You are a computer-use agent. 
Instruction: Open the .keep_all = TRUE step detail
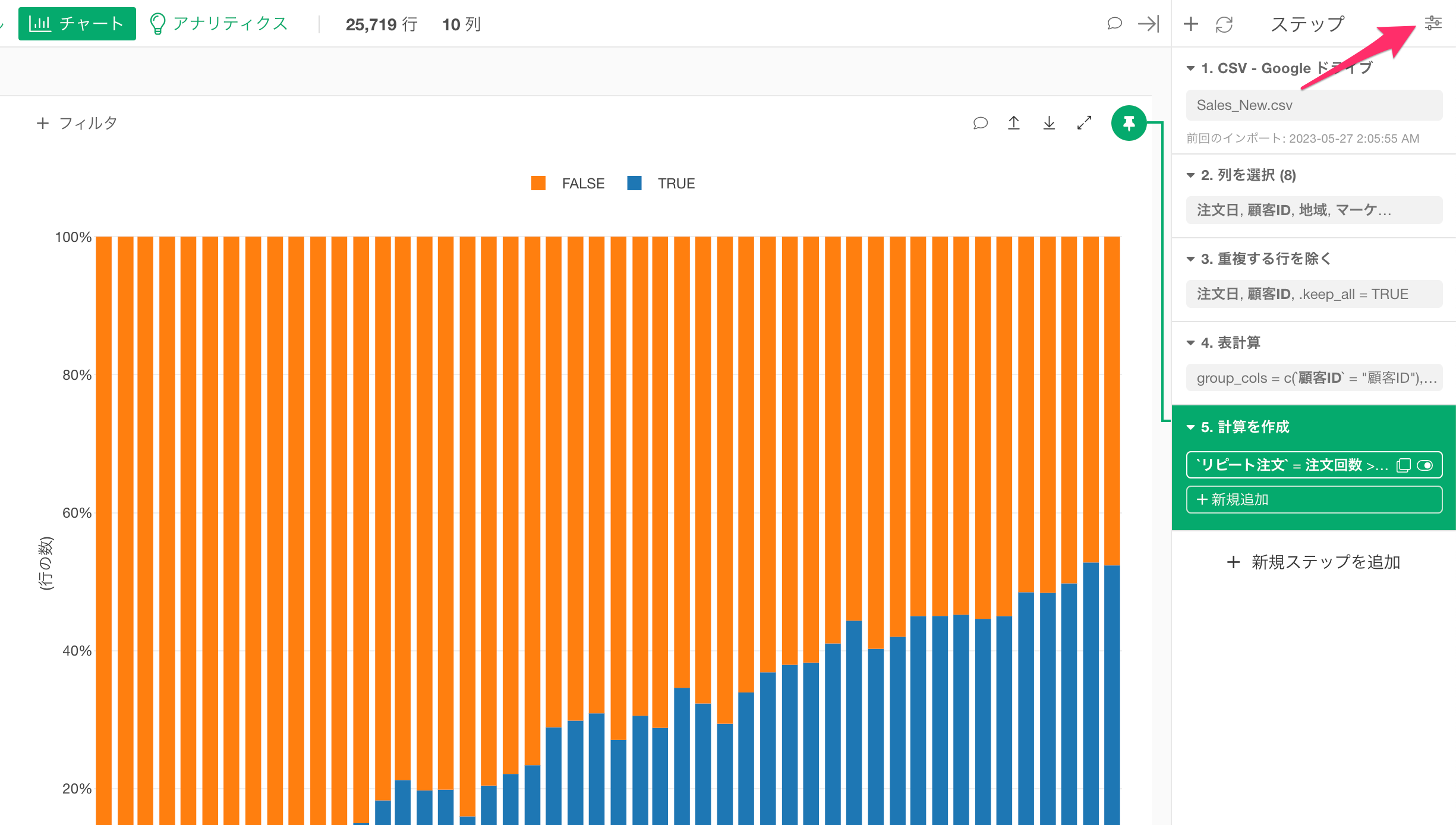(x=1314, y=294)
